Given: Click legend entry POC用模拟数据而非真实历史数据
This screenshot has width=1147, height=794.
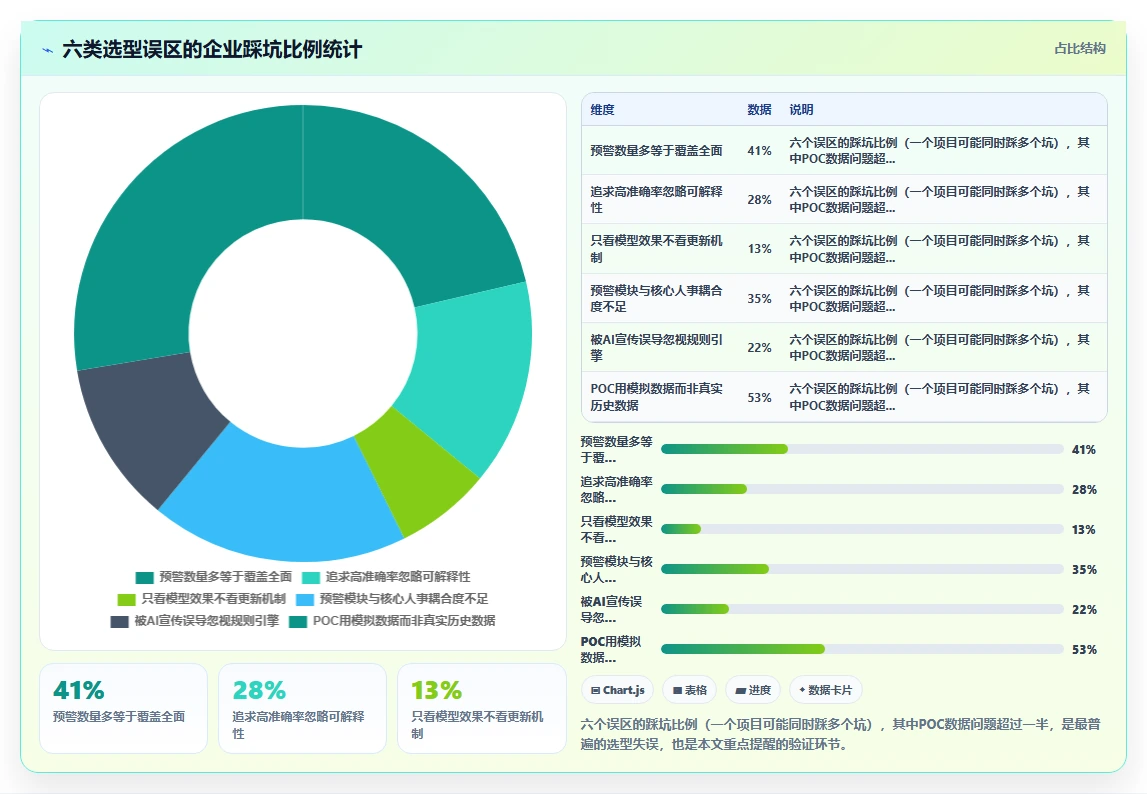Looking at the screenshot, I should [392, 621].
